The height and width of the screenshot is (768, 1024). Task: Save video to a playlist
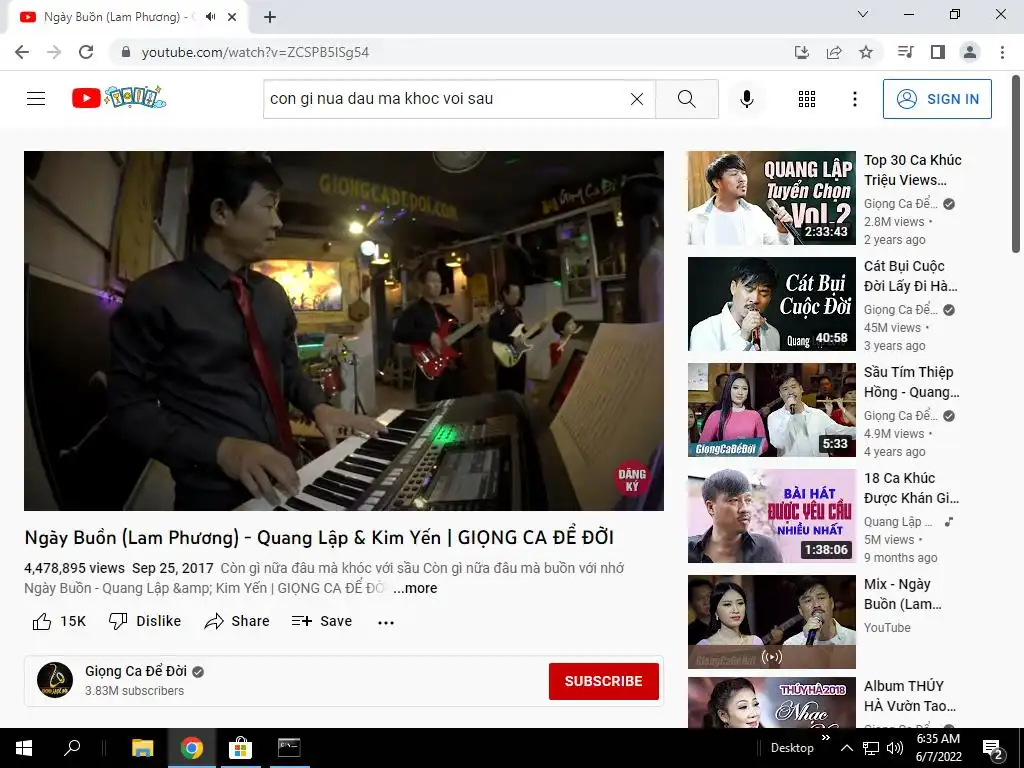pos(321,621)
